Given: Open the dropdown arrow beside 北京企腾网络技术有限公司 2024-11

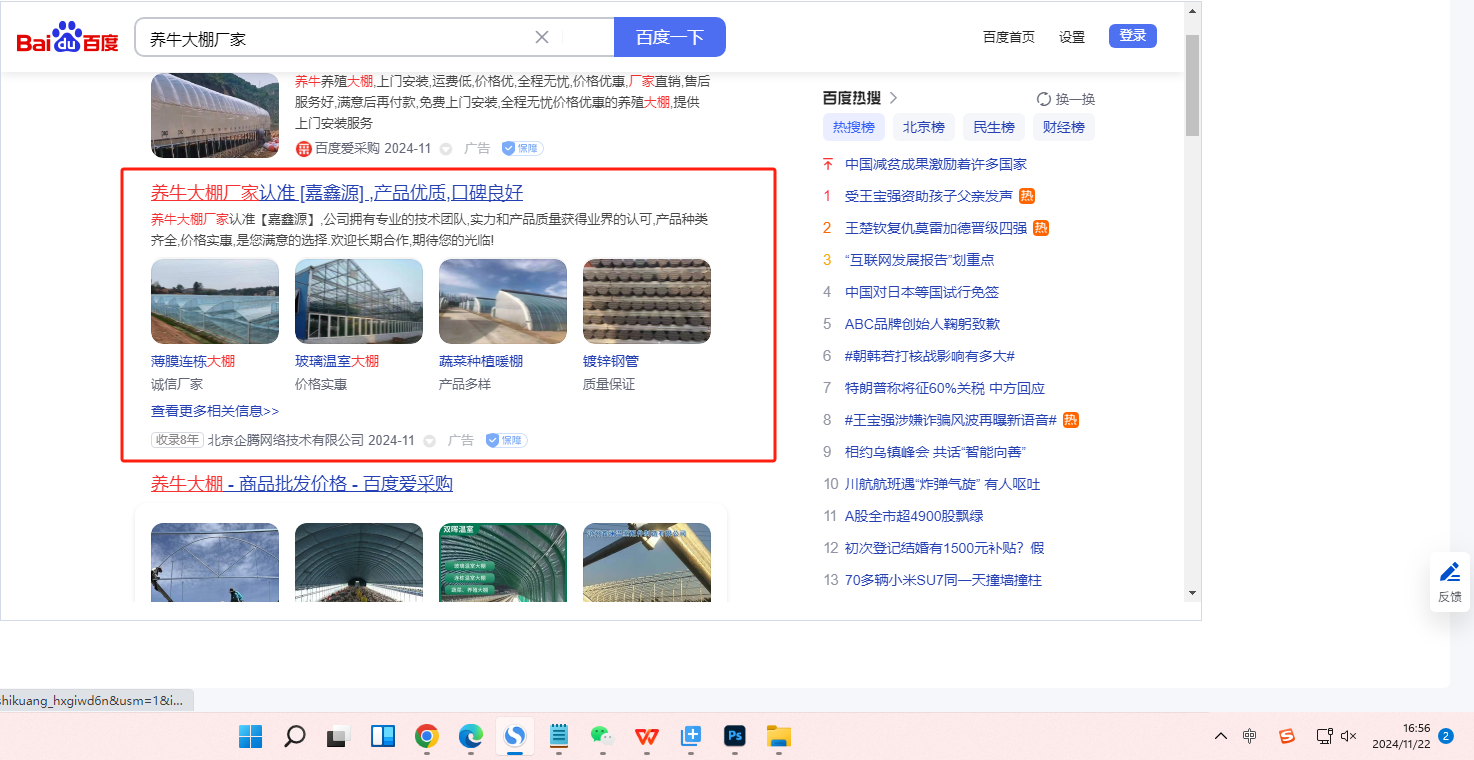Looking at the screenshot, I should coord(430,441).
